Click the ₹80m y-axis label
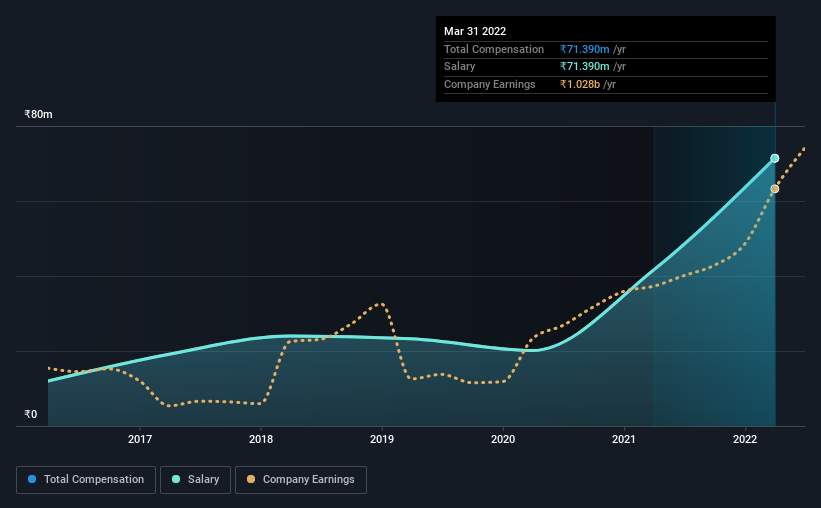This screenshot has height=508, width=821. [x=38, y=114]
